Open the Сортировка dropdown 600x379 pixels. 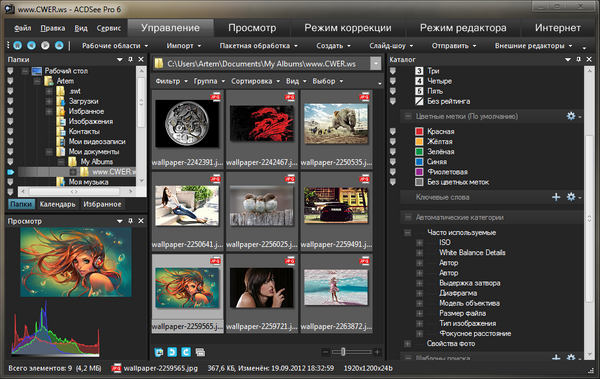(255, 81)
